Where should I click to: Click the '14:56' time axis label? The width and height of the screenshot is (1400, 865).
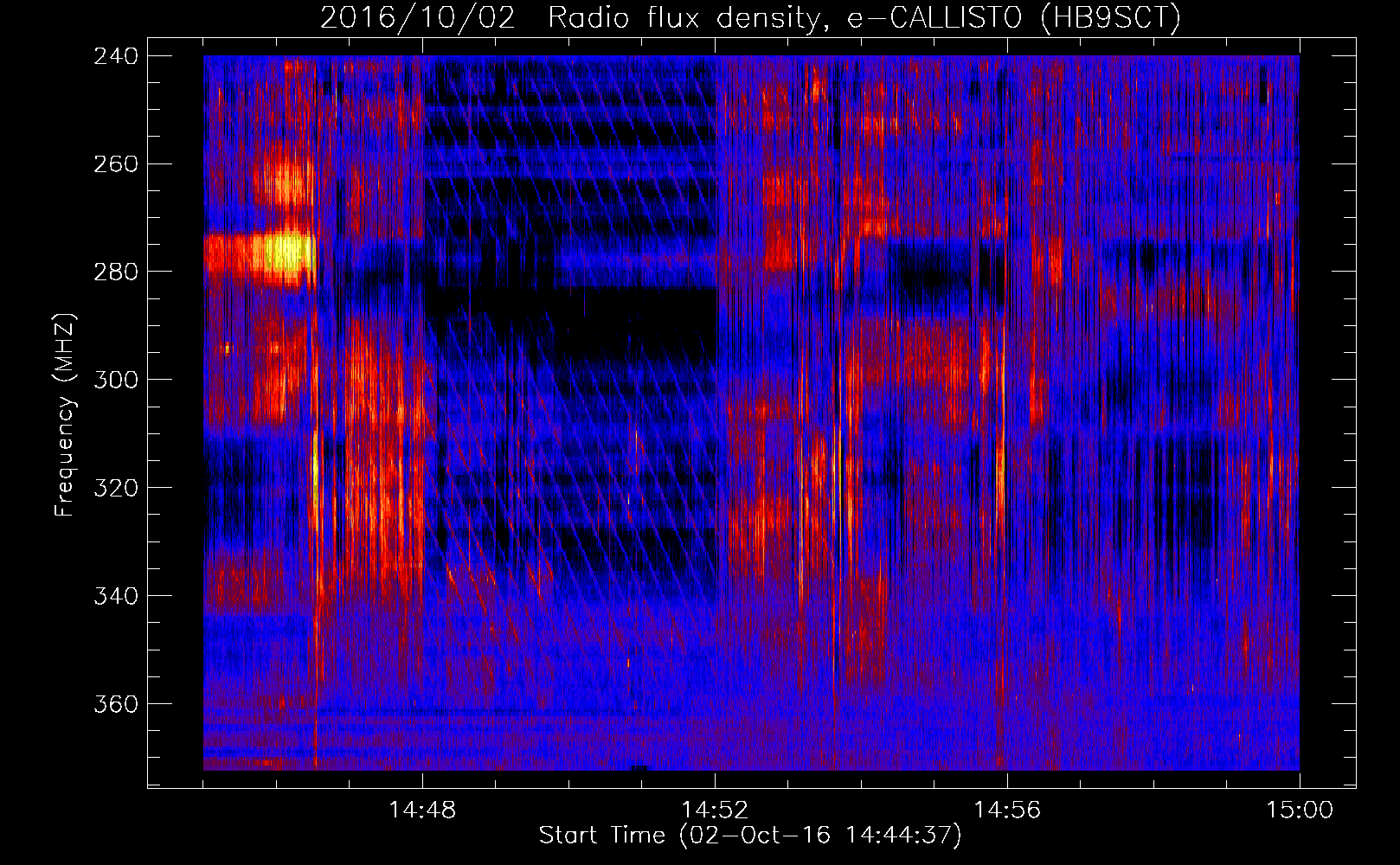click(x=1008, y=811)
